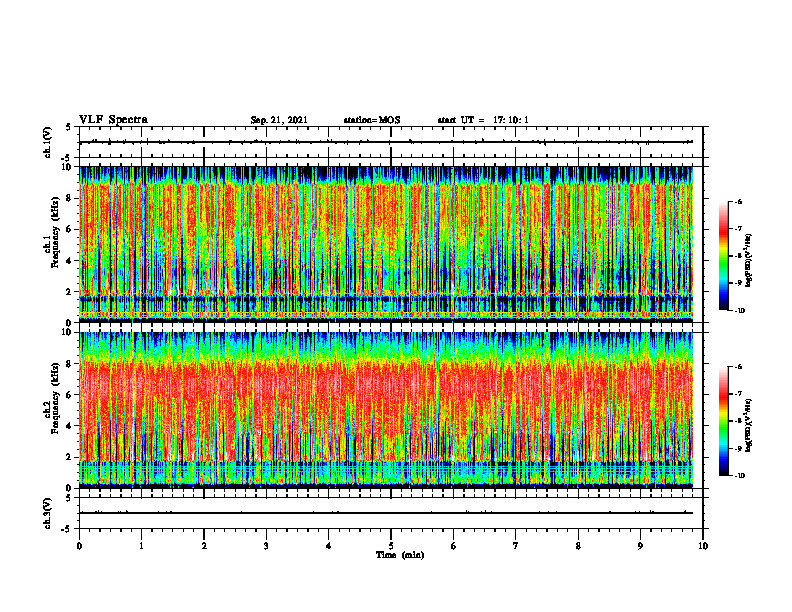Select the "Sep. 21, 2021" date text
Image resolution: width=792 pixels, height=612 pixels.
[x=279, y=120]
